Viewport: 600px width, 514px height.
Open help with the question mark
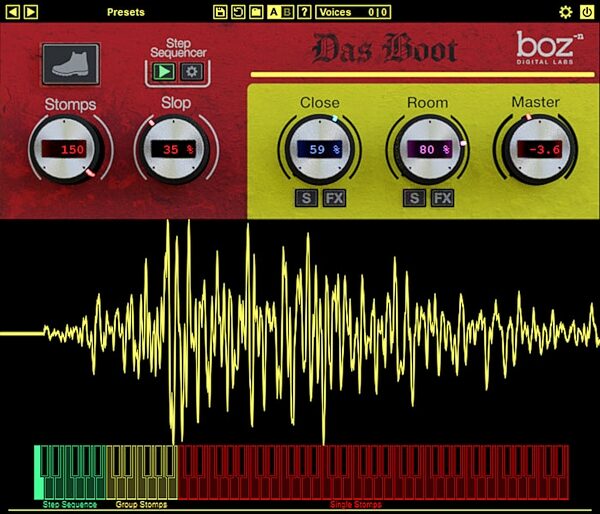tap(304, 12)
